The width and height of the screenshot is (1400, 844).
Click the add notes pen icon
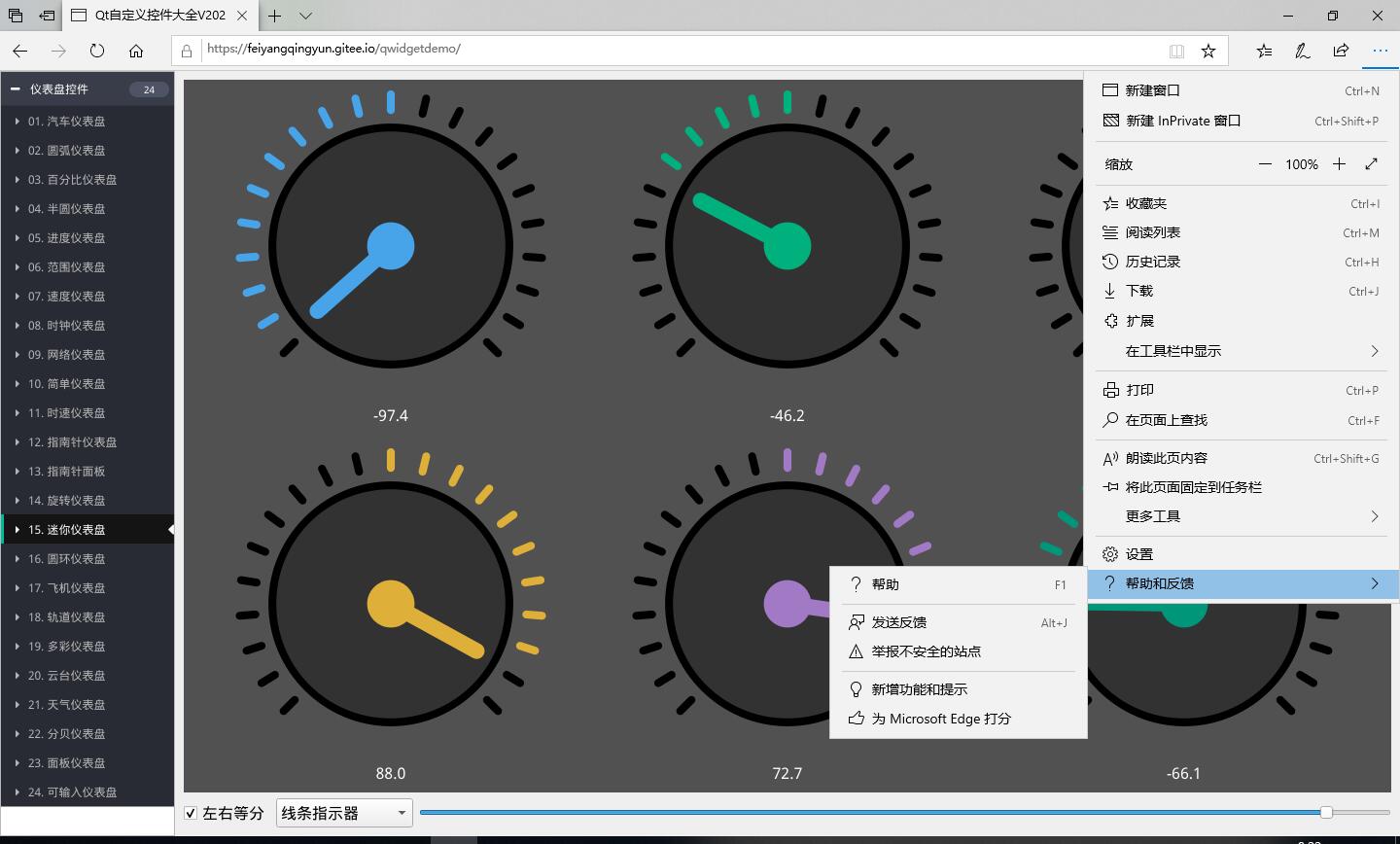1302,51
